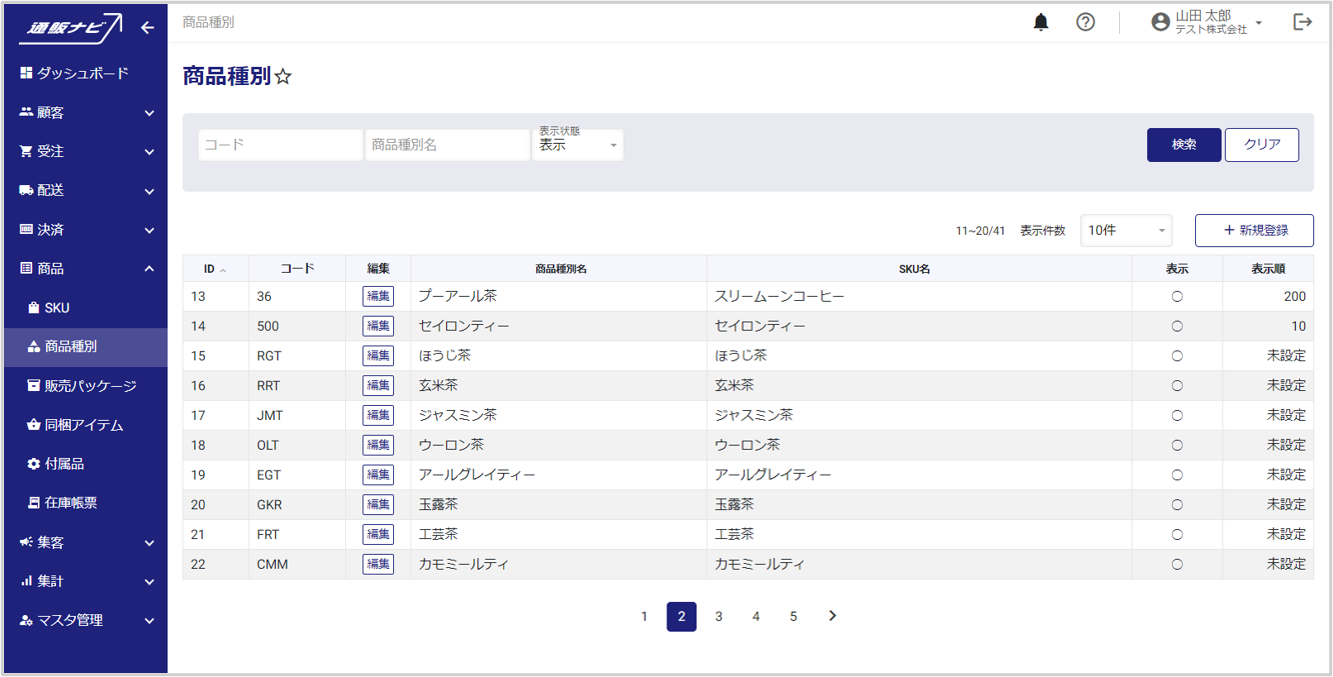Open the 表示件数 10件 dropdown

click(x=1126, y=230)
